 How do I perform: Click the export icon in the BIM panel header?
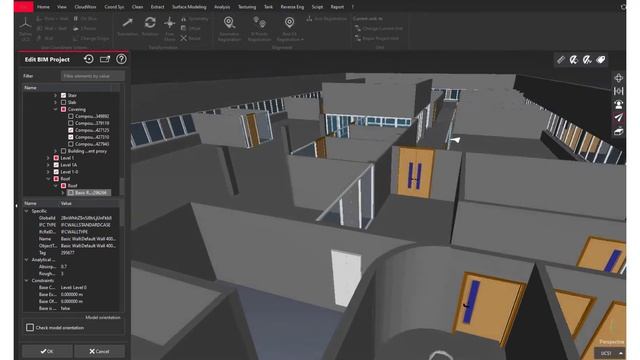(x=105, y=59)
